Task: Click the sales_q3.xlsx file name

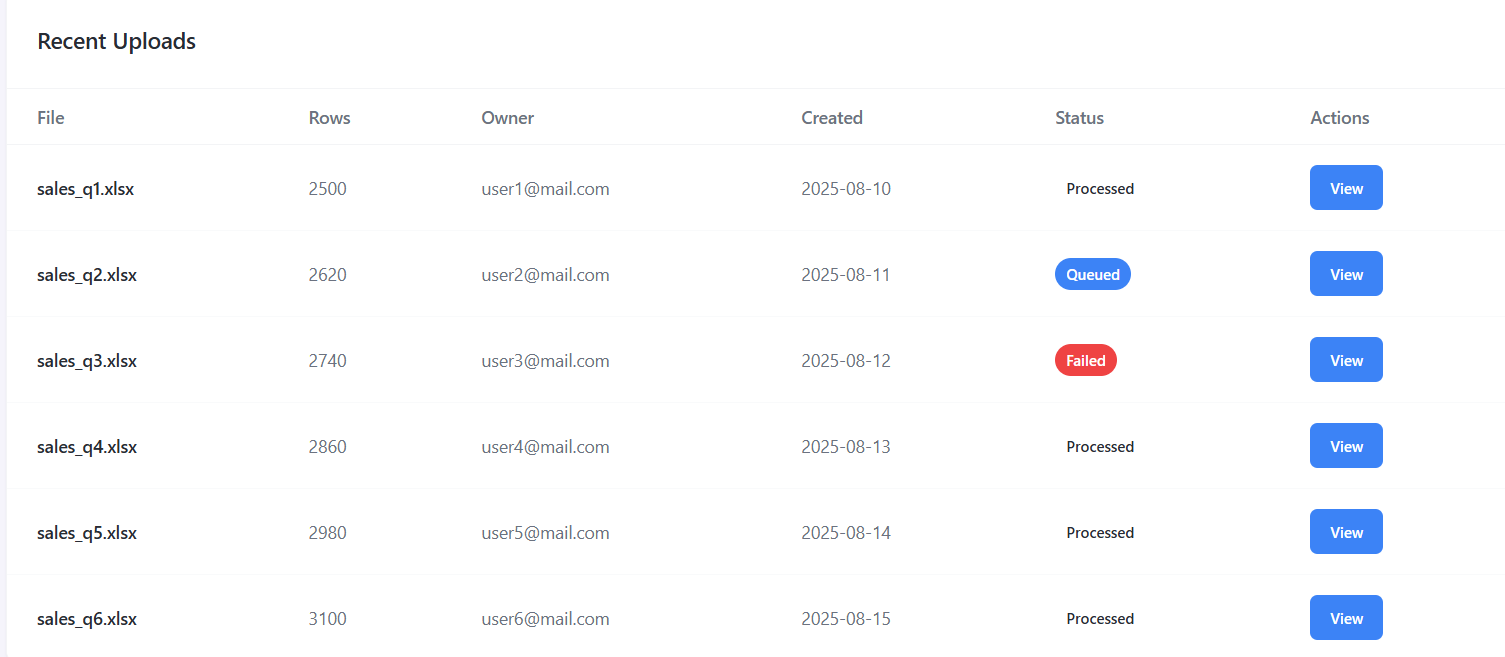Action: tap(87, 361)
